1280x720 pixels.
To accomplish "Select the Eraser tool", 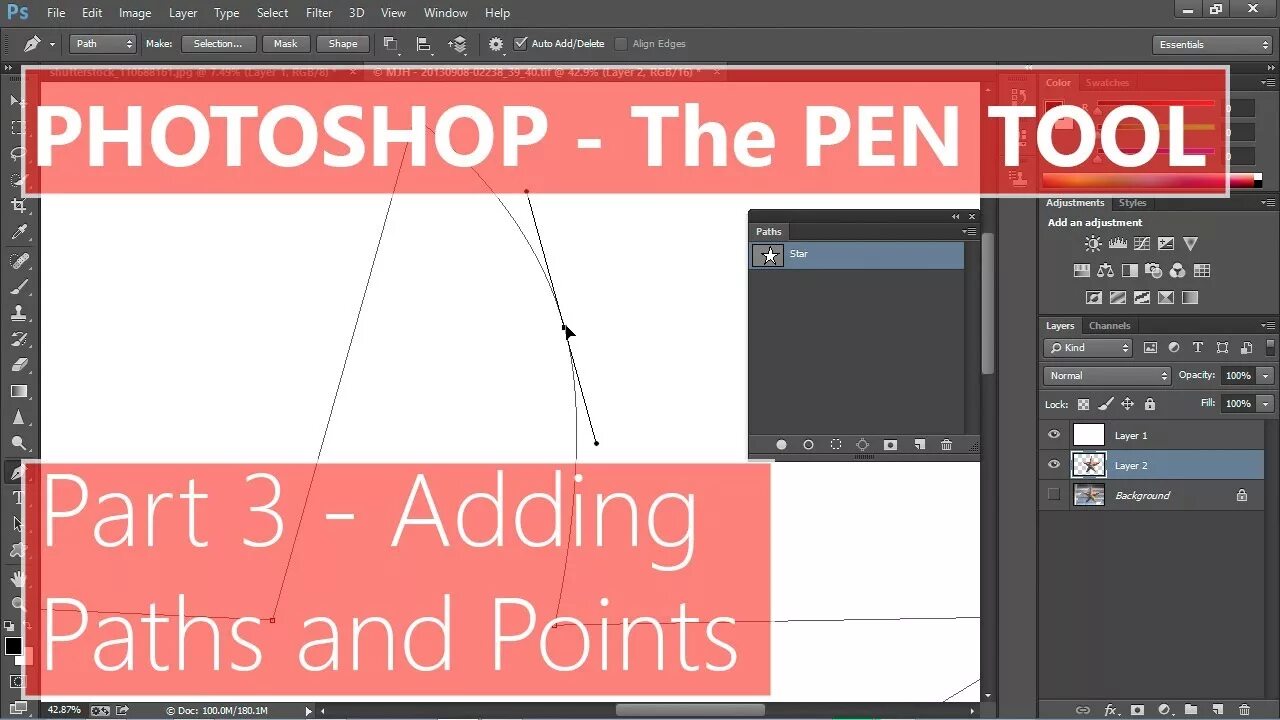I will pos(18,365).
